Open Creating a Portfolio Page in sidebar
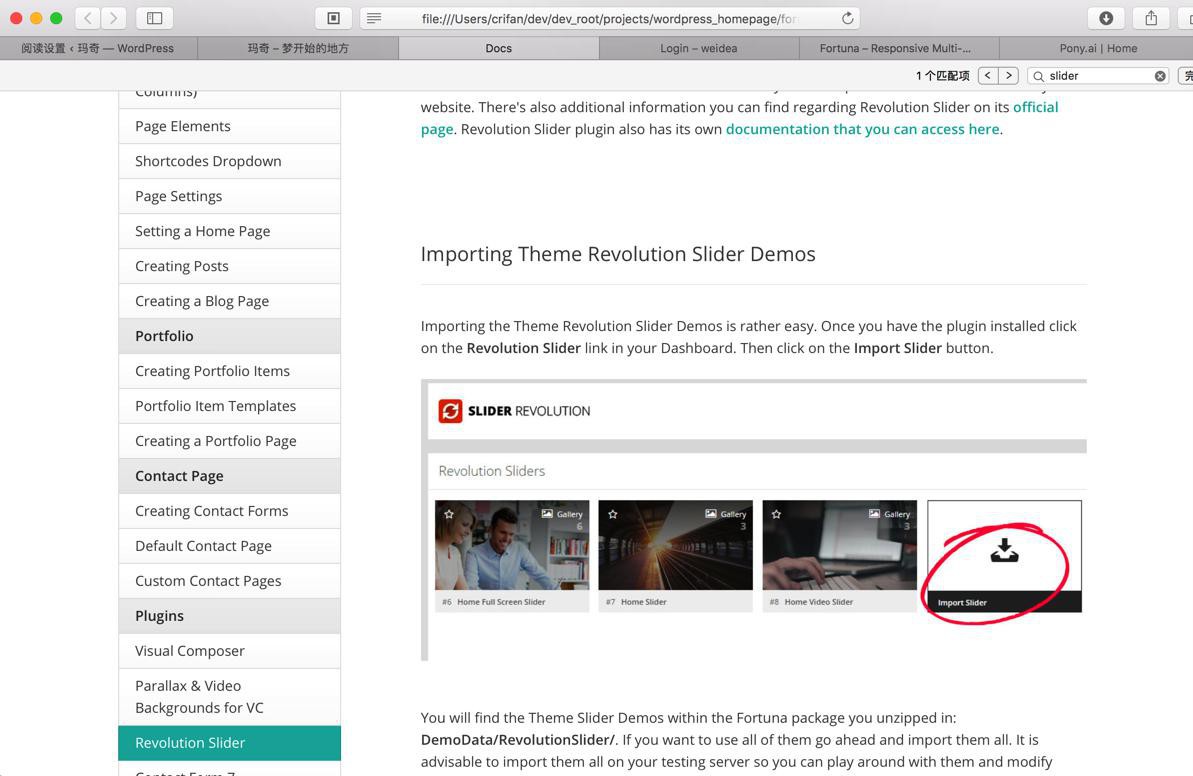The image size is (1193, 776). tap(230, 441)
